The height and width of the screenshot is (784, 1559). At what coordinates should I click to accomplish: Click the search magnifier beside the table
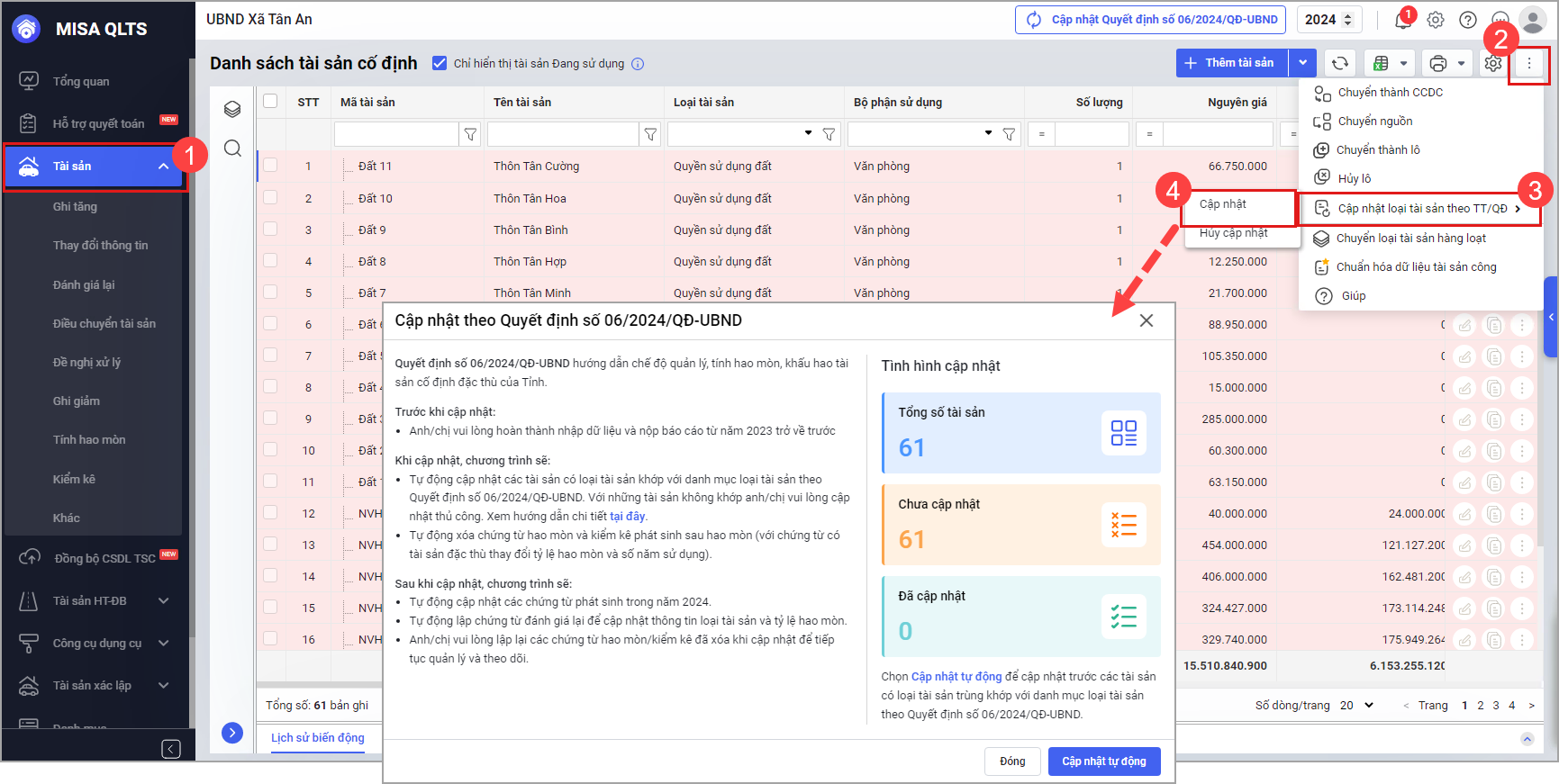(x=232, y=149)
